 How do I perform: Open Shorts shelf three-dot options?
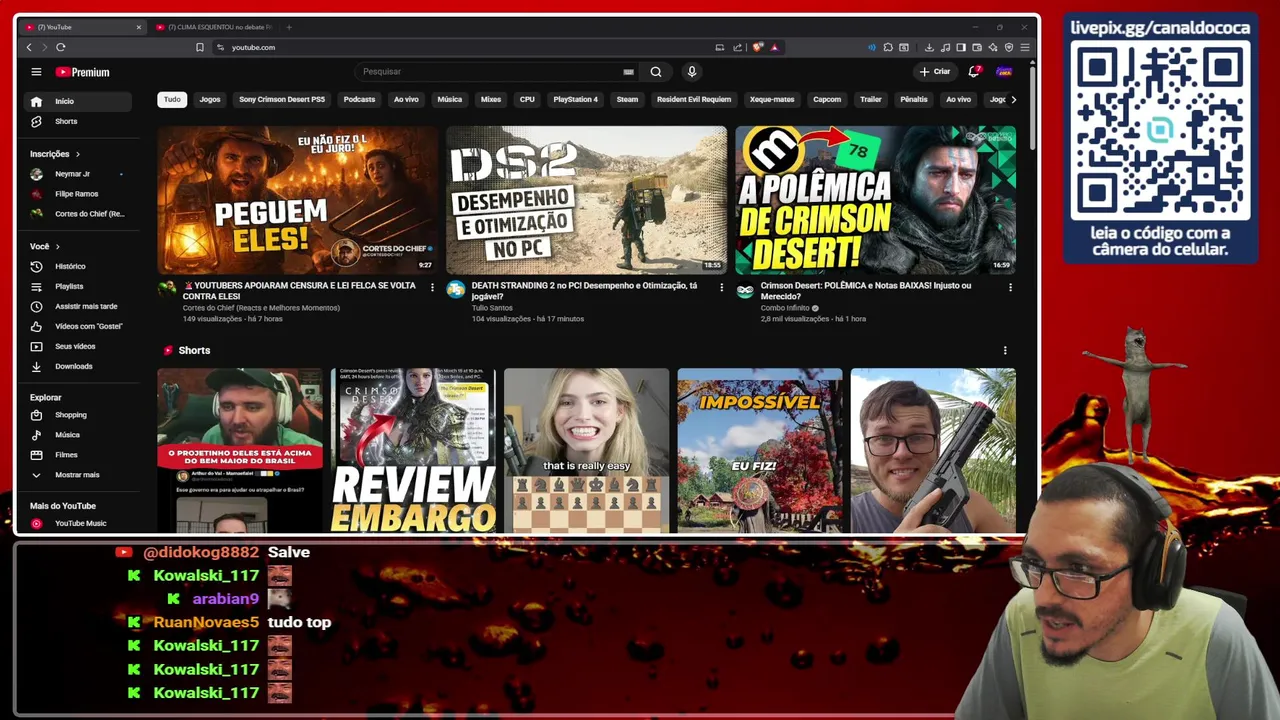coord(1005,350)
